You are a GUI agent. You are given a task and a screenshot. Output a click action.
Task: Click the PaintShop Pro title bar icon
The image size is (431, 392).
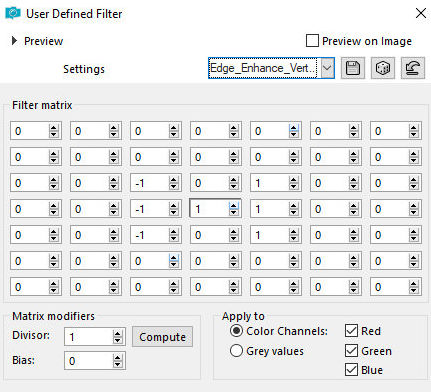(x=13, y=13)
